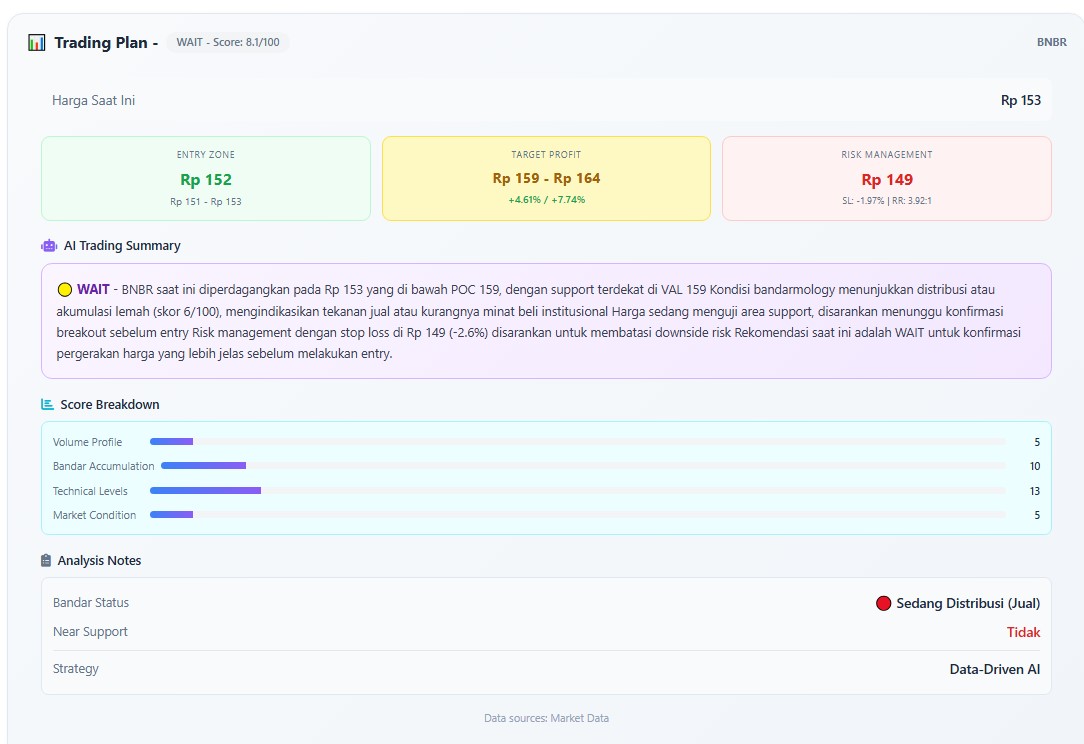Screen dimensions: 1084x744
Task: Select the Risk Management Rp 149 card
Action: coord(886,178)
